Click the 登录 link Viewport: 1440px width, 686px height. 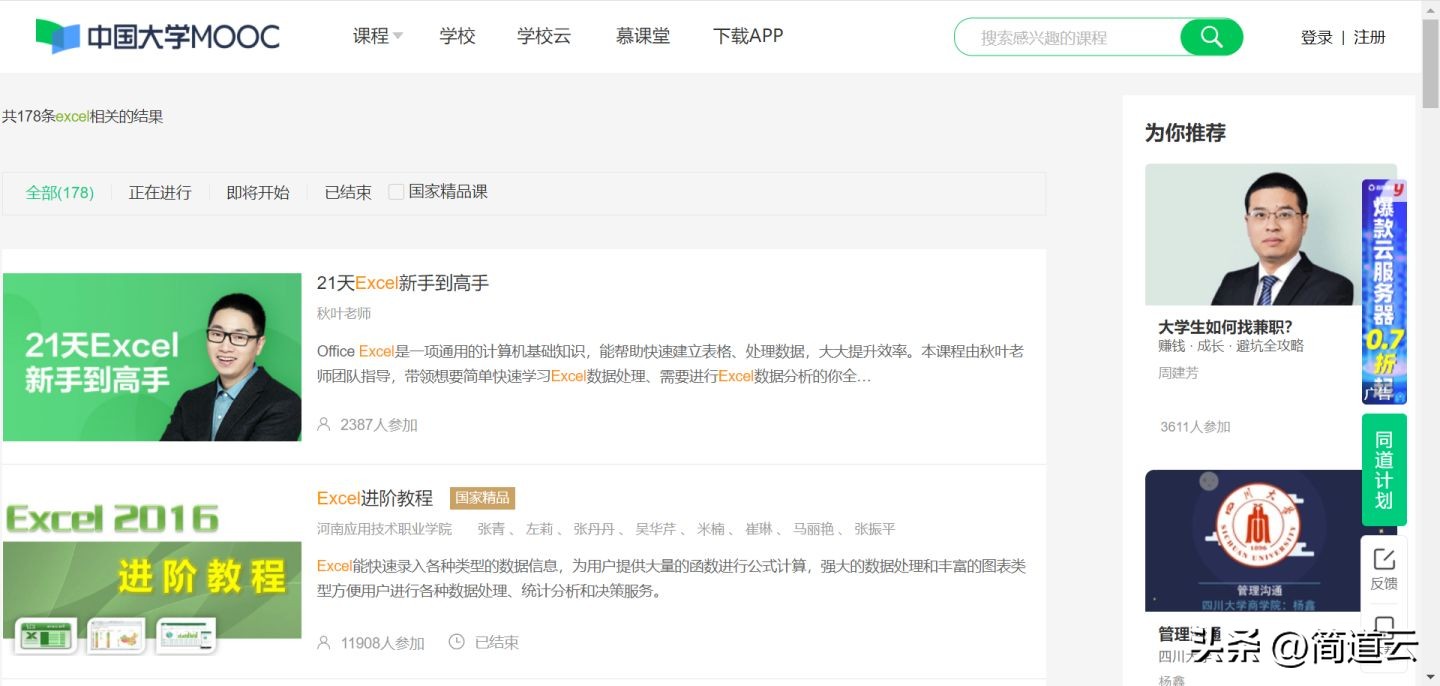click(x=1316, y=37)
